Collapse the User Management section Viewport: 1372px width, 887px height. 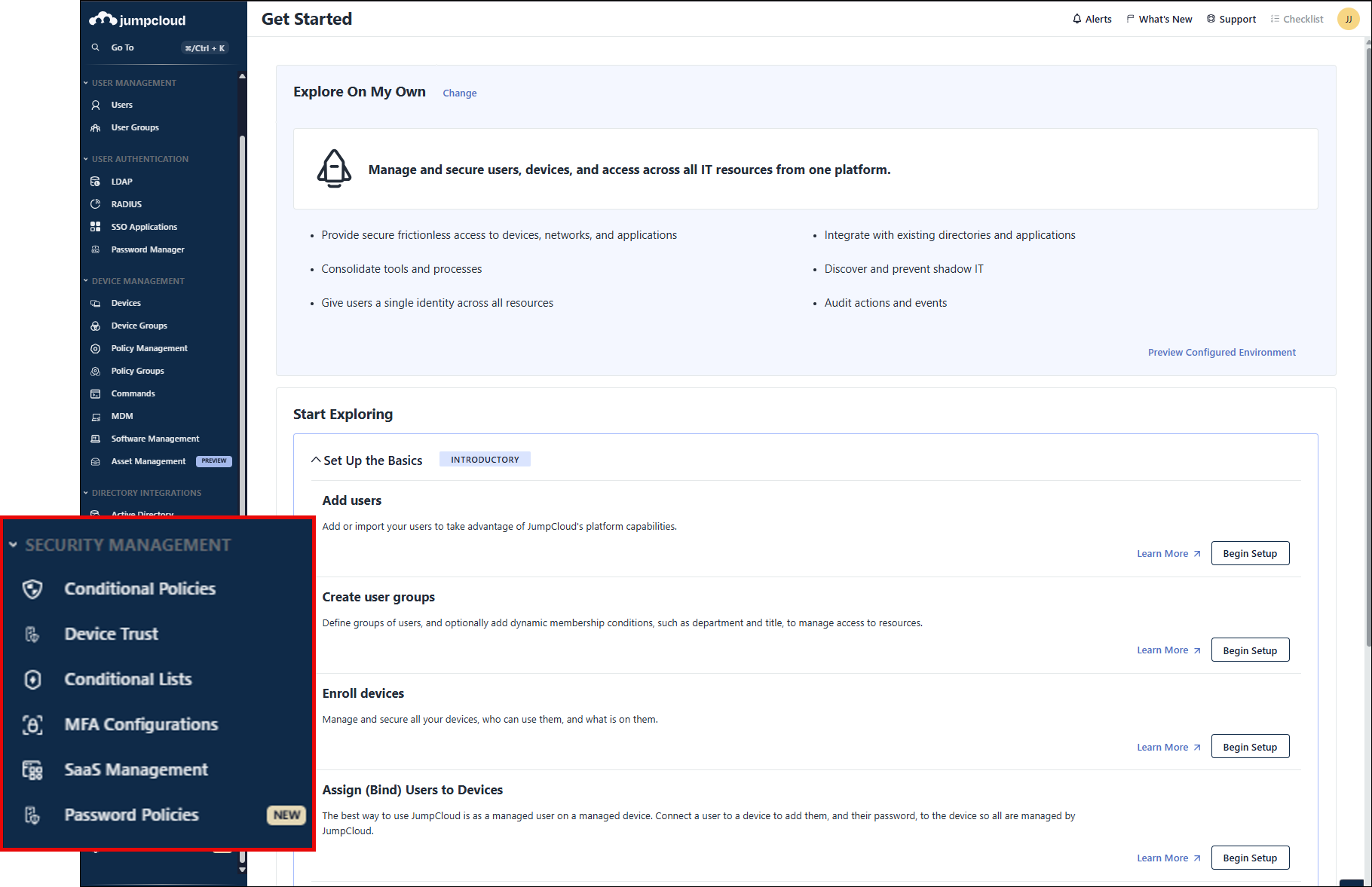point(86,83)
